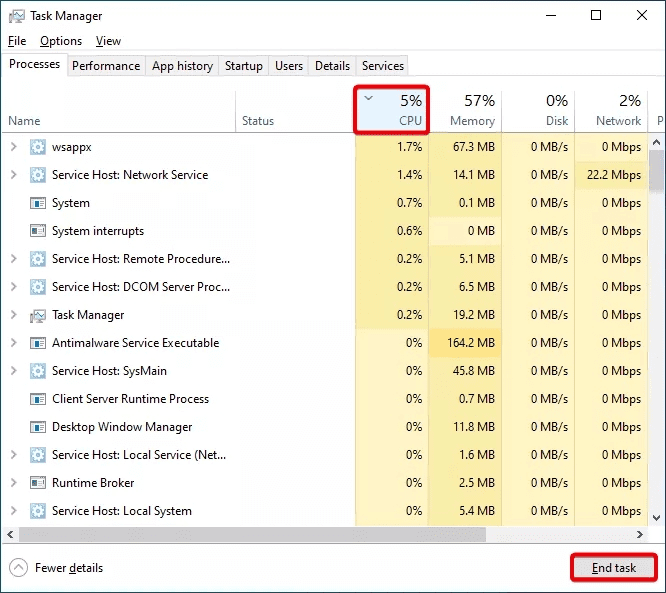This screenshot has width=666, height=593.
Task: Open the Options menu
Action: 61,41
